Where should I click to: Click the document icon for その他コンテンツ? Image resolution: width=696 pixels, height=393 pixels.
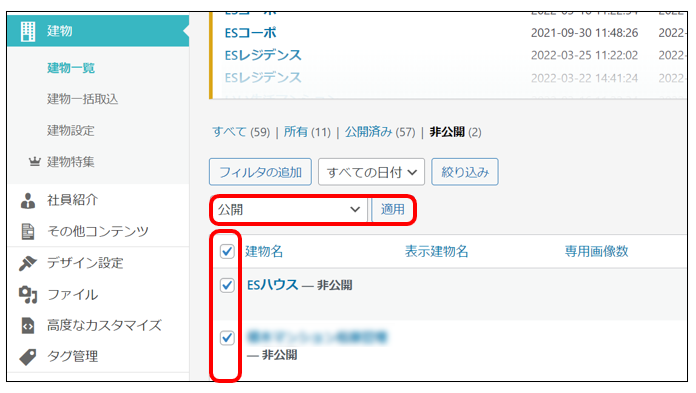coord(28,231)
